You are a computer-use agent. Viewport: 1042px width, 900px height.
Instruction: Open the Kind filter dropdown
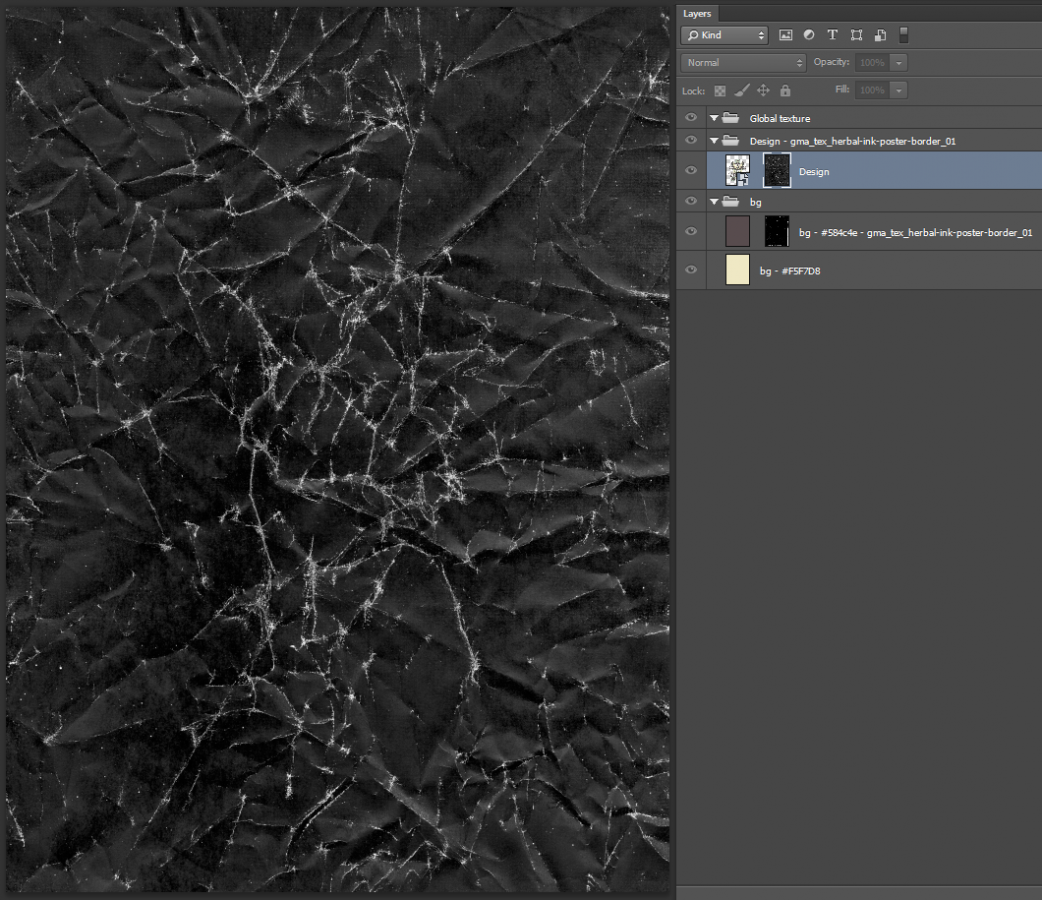[x=724, y=35]
